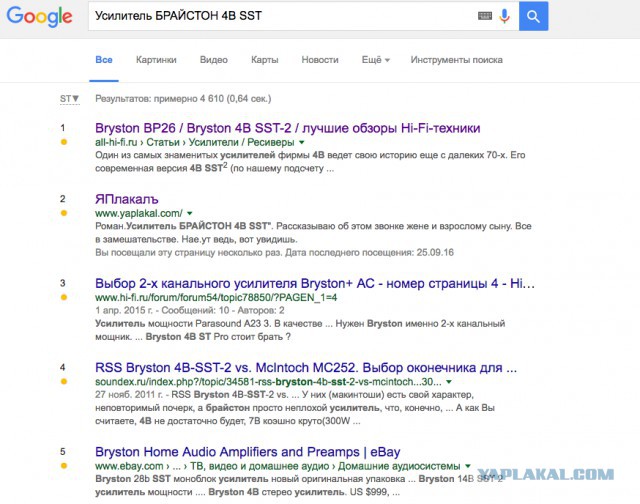The height and width of the screenshot is (504, 640).
Task: Click yellow dot indicator of result 2
Action: (x=64, y=213)
